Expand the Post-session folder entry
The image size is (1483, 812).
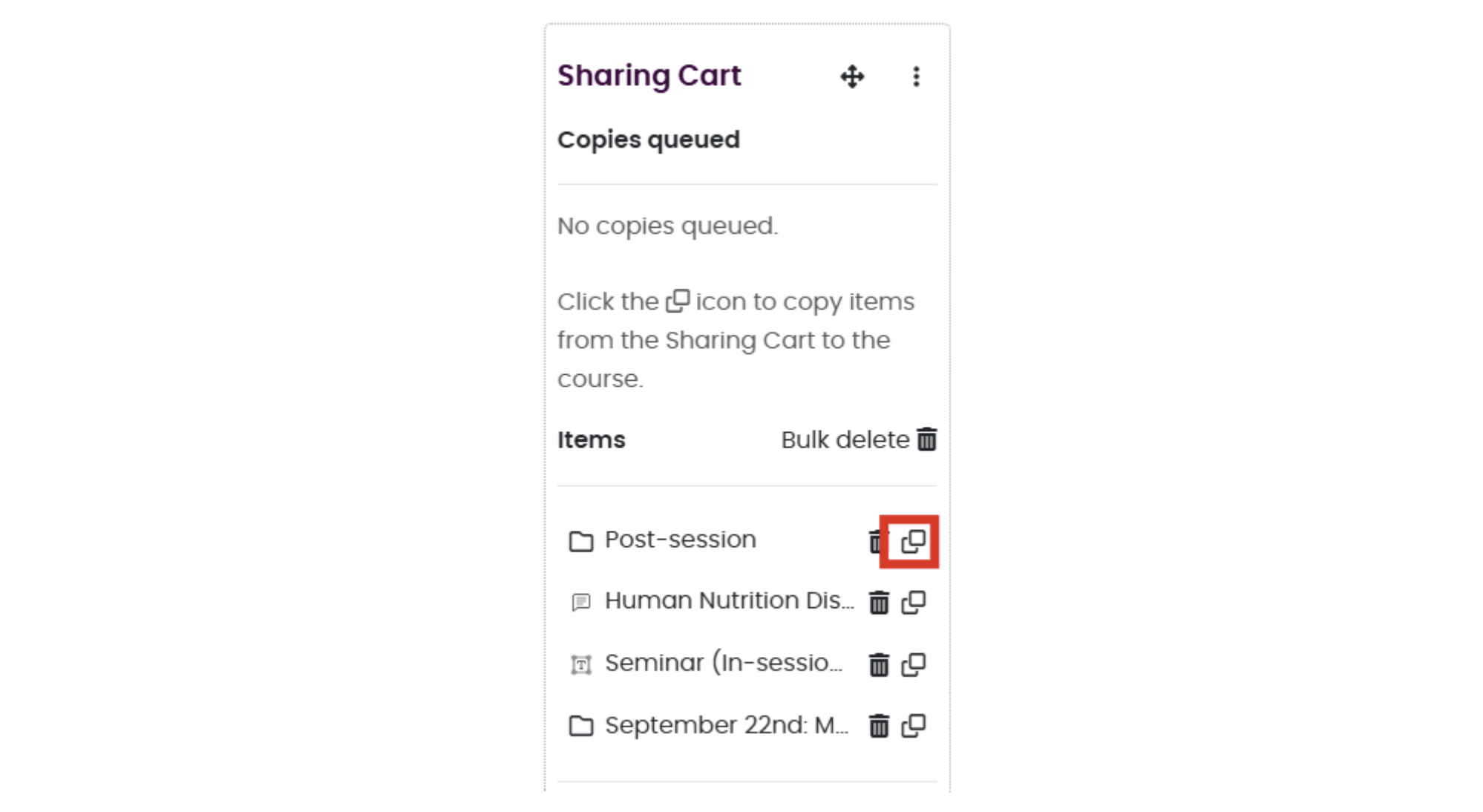(x=680, y=540)
